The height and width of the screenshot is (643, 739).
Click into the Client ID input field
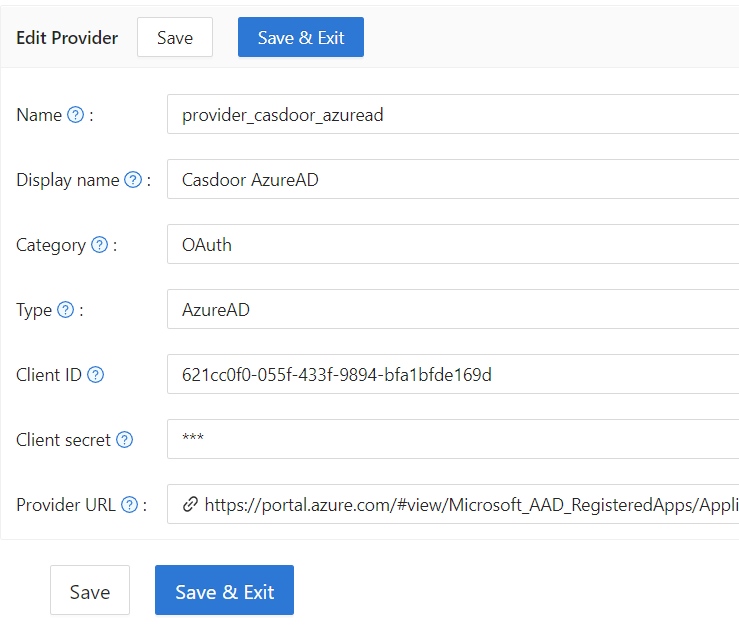click(452, 375)
